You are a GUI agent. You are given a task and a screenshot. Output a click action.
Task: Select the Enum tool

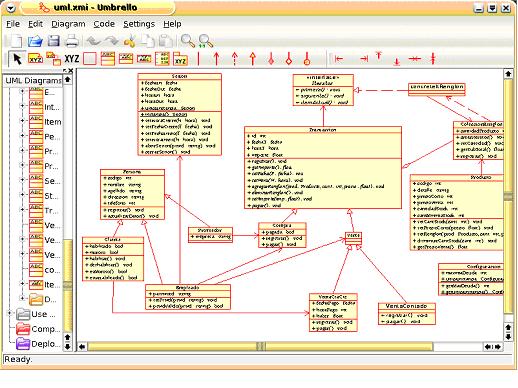[x=162, y=59]
